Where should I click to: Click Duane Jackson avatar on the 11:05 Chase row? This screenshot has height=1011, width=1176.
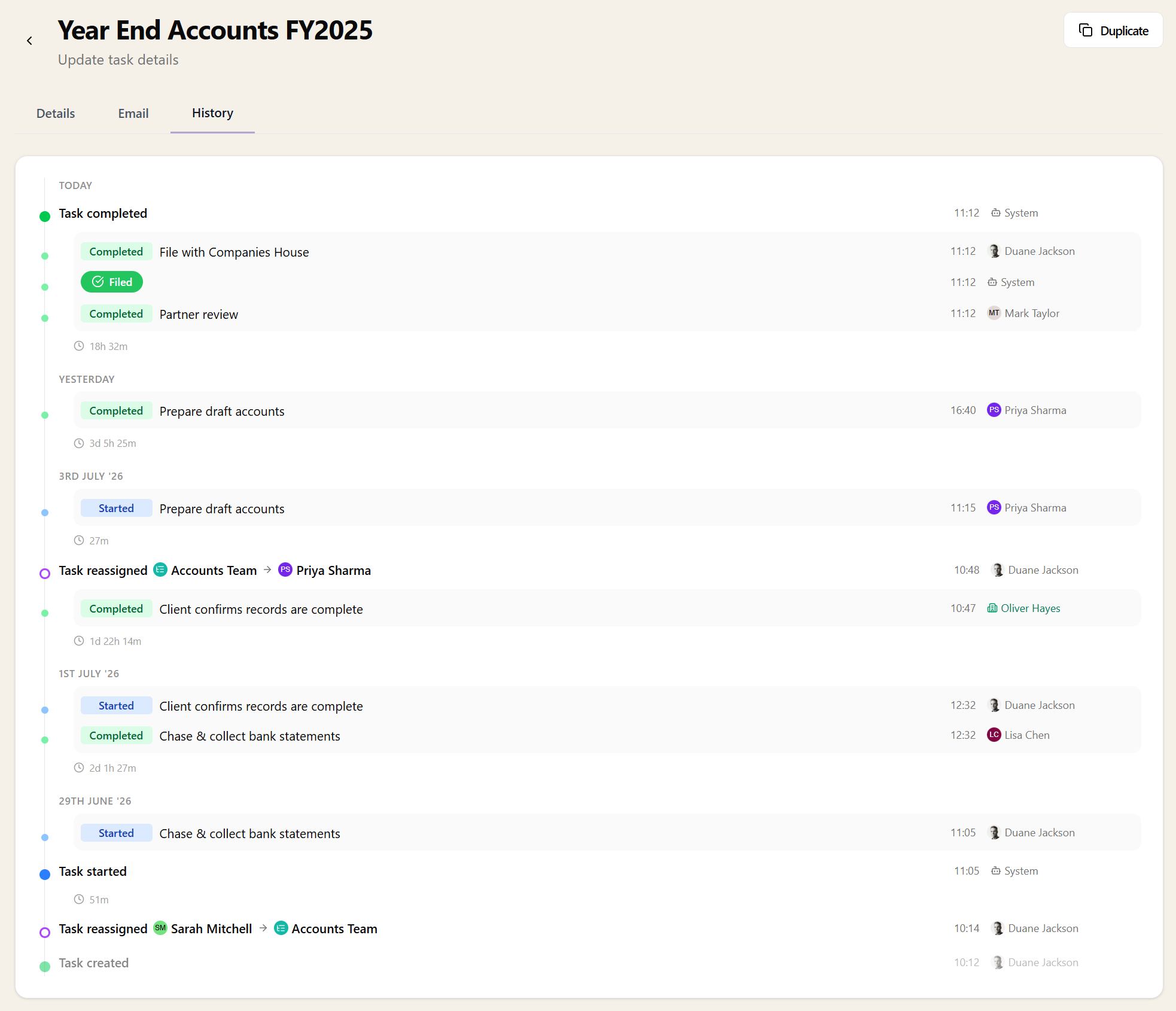(994, 833)
